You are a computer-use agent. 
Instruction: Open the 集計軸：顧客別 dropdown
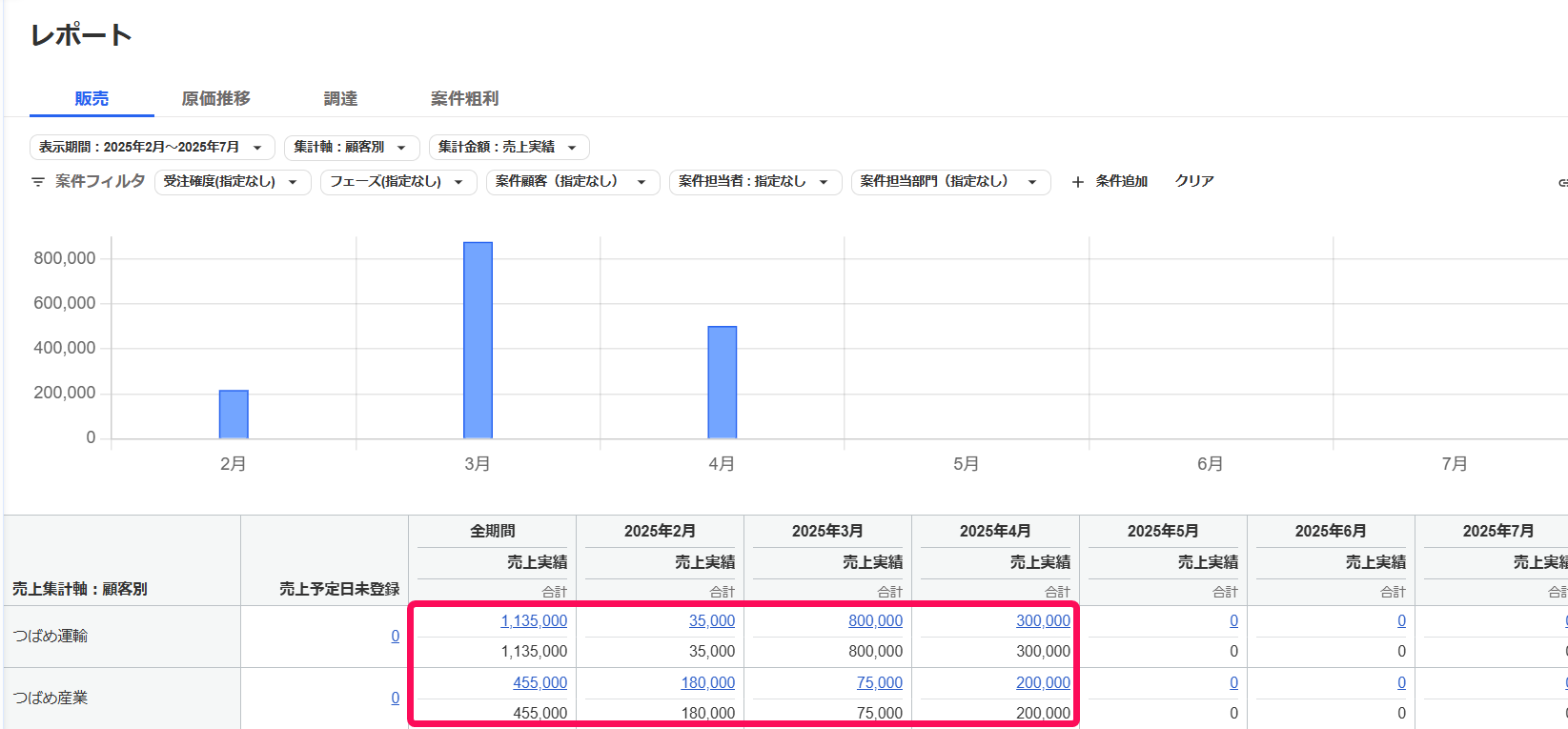pyautogui.click(x=352, y=147)
